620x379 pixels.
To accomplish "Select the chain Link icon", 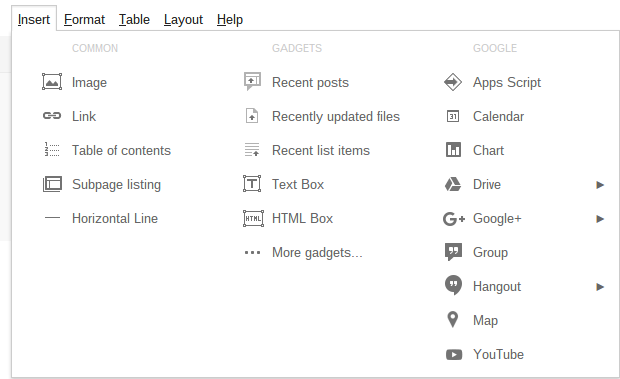I will (52, 116).
